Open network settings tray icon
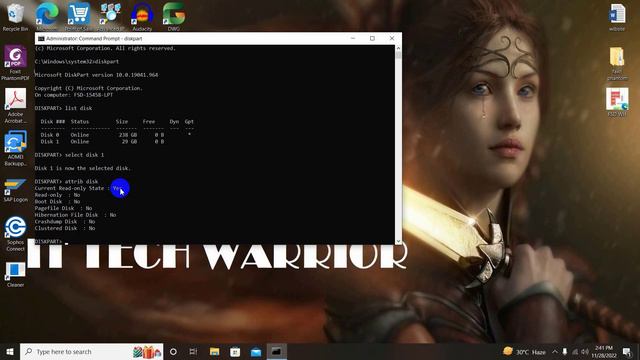Image resolution: width=640 pixels, height=360 pixels. coord(575,351)
